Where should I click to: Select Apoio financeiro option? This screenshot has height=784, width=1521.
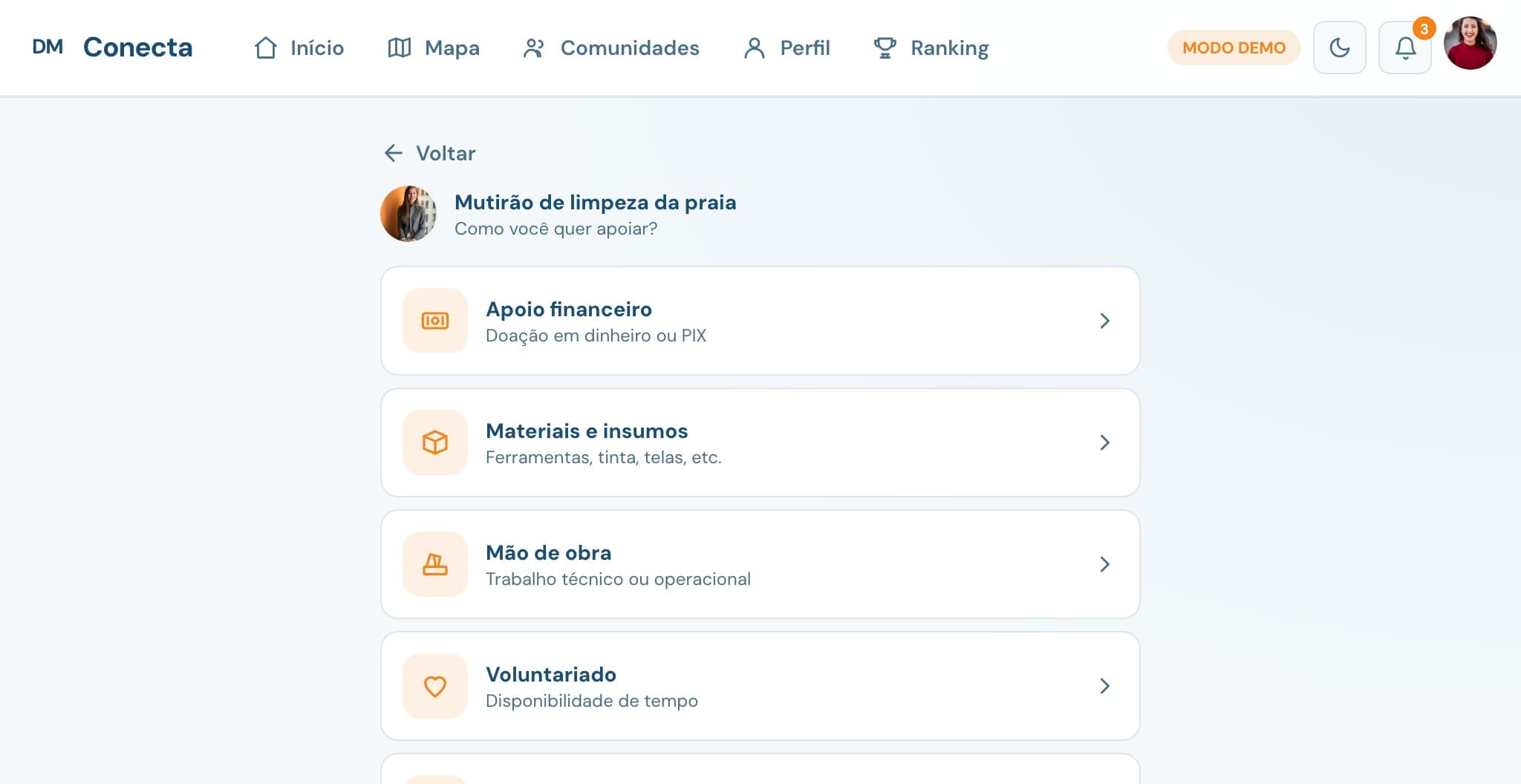pos(760,321)
